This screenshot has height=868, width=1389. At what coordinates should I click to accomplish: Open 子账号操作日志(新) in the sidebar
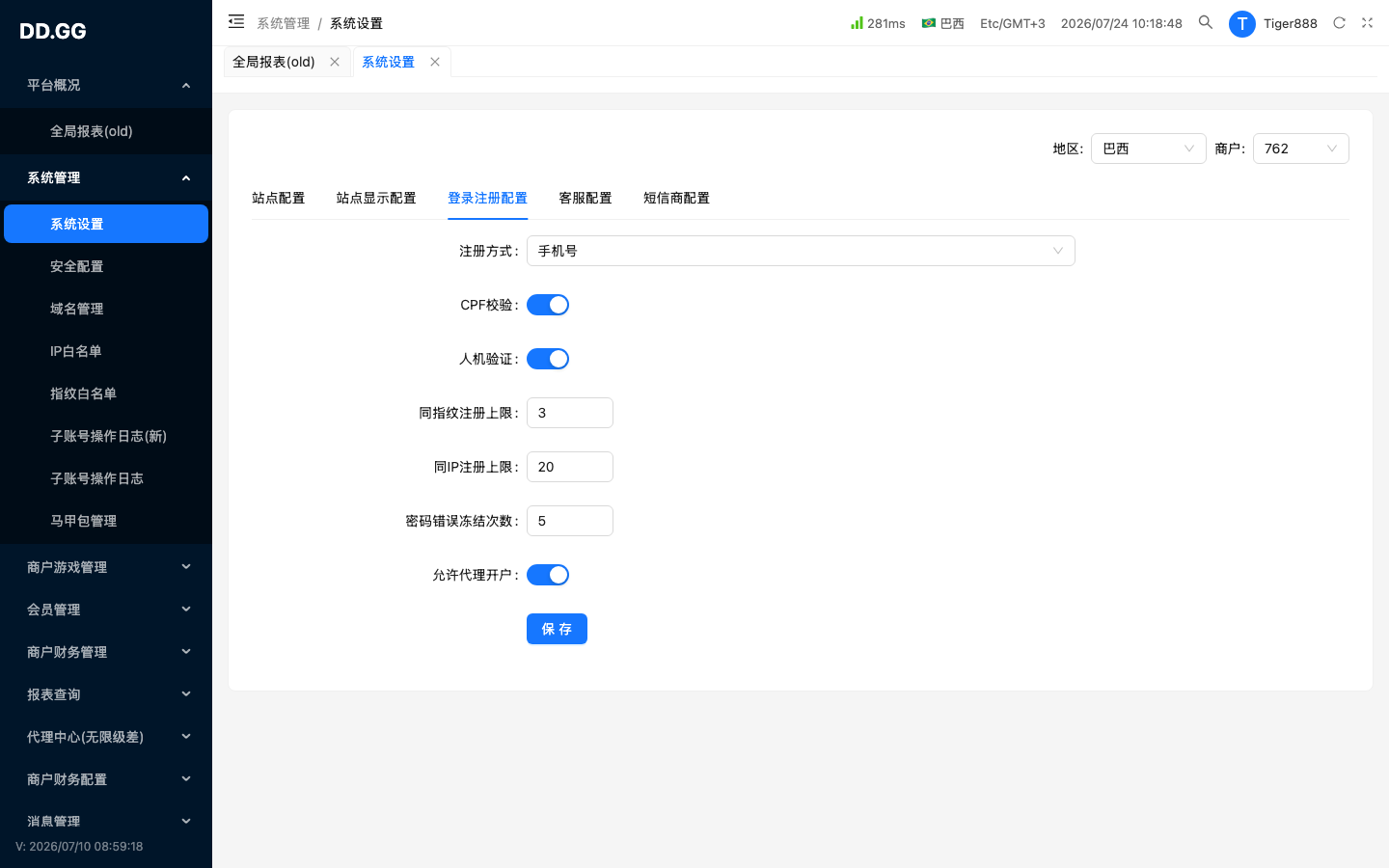tap(106, 436)
